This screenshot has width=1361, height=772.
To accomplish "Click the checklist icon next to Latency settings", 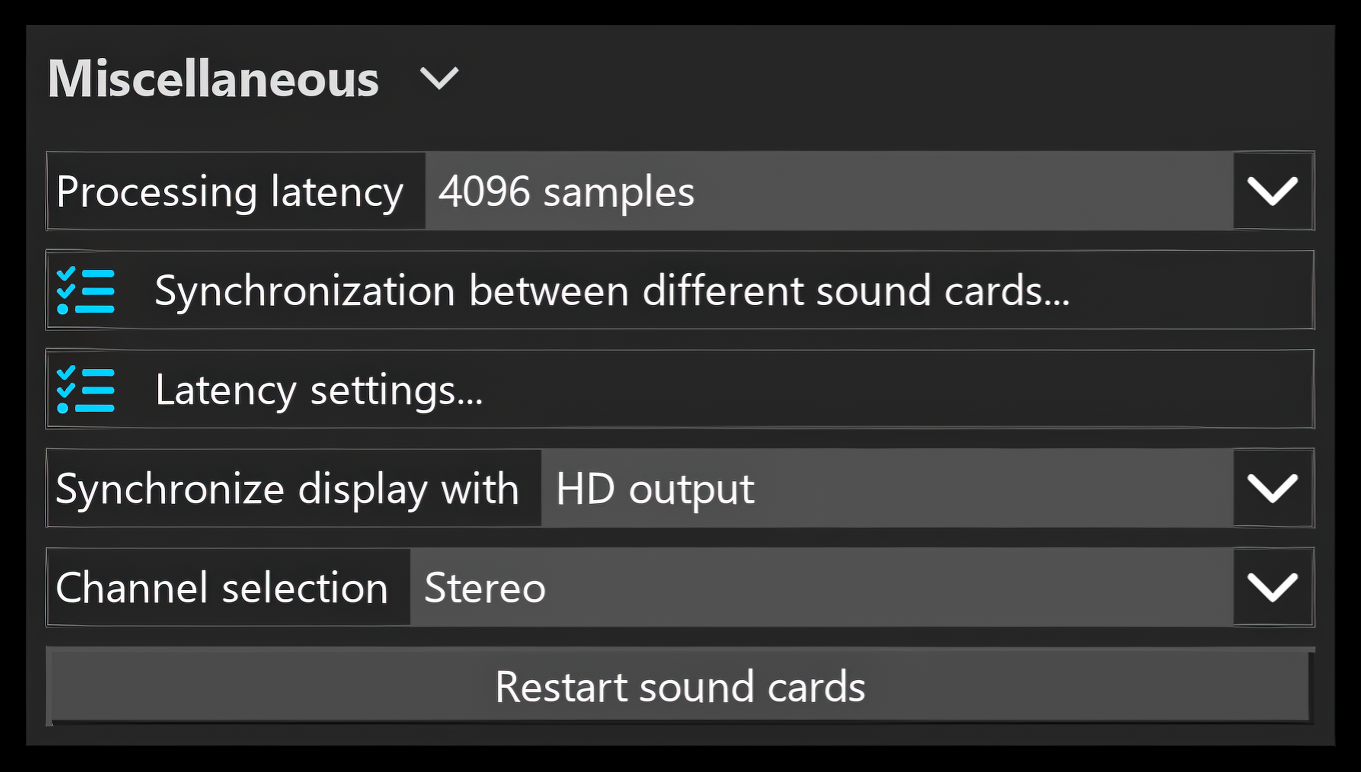I will [86, 390].
